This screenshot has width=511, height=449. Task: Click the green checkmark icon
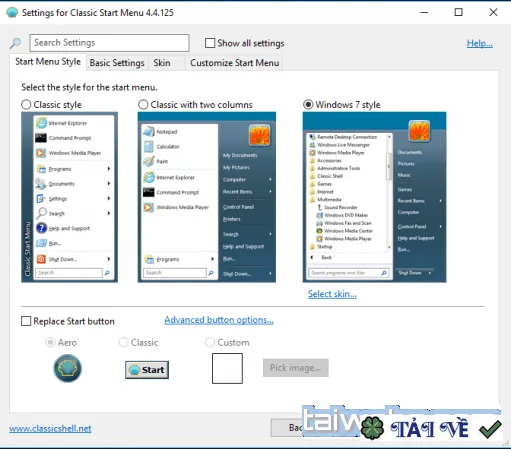tap(490, 429)
